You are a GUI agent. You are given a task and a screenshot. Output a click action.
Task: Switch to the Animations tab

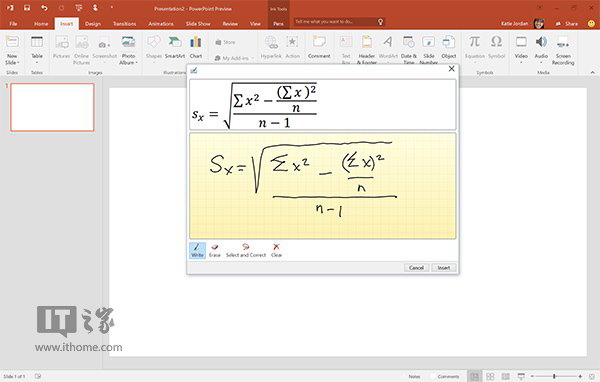[x=161, y=24]
